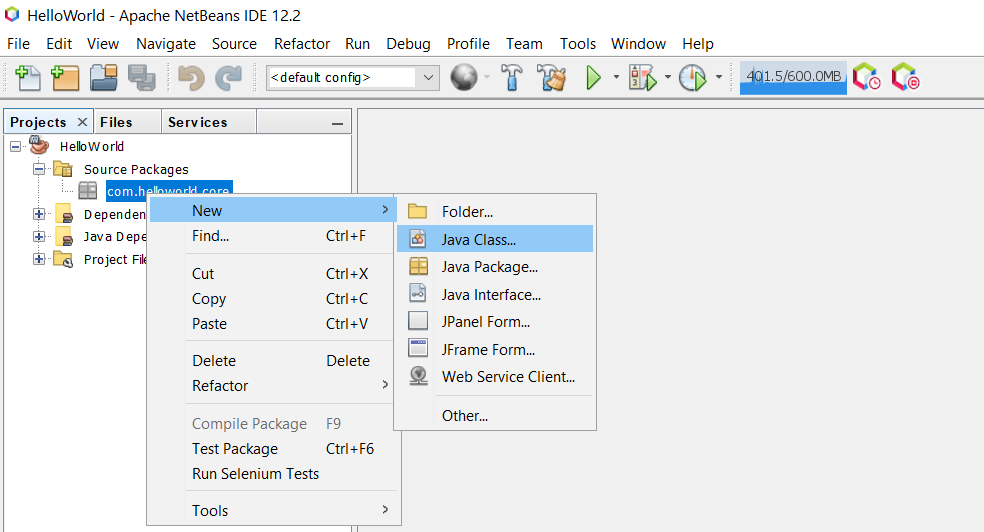
Task: Open the Debug Project dropdown arrow
Action: (667, 77)
